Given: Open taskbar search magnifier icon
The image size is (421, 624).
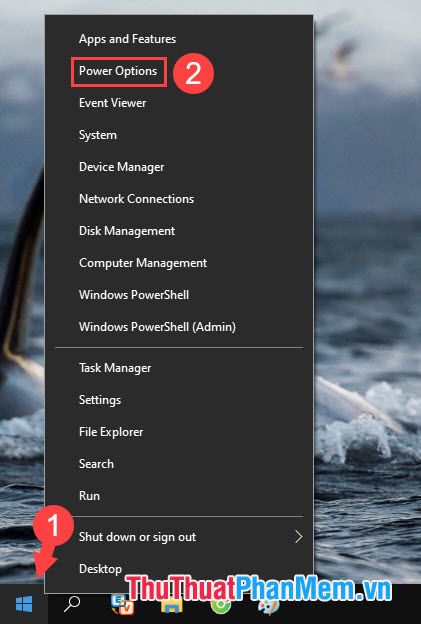Looking at the screenshot, I should (72, 604).
